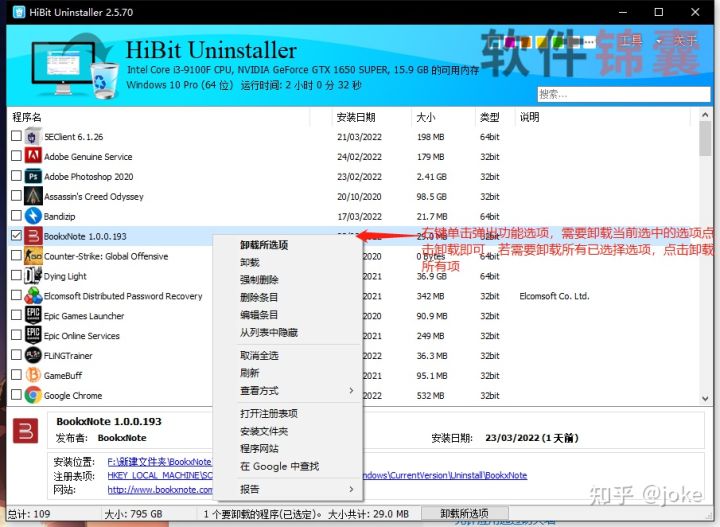Click the Google Chrome icon

(x=33, y=395)
